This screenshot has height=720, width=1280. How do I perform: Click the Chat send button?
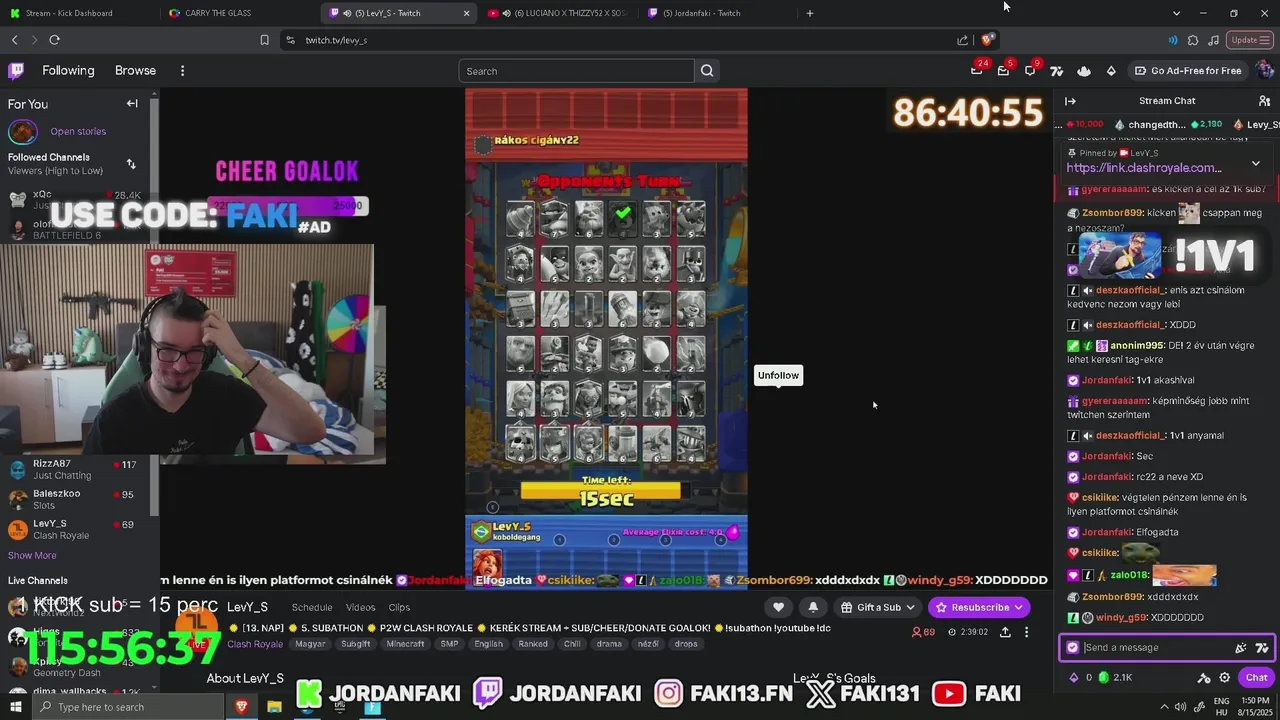pos(1256,677)
